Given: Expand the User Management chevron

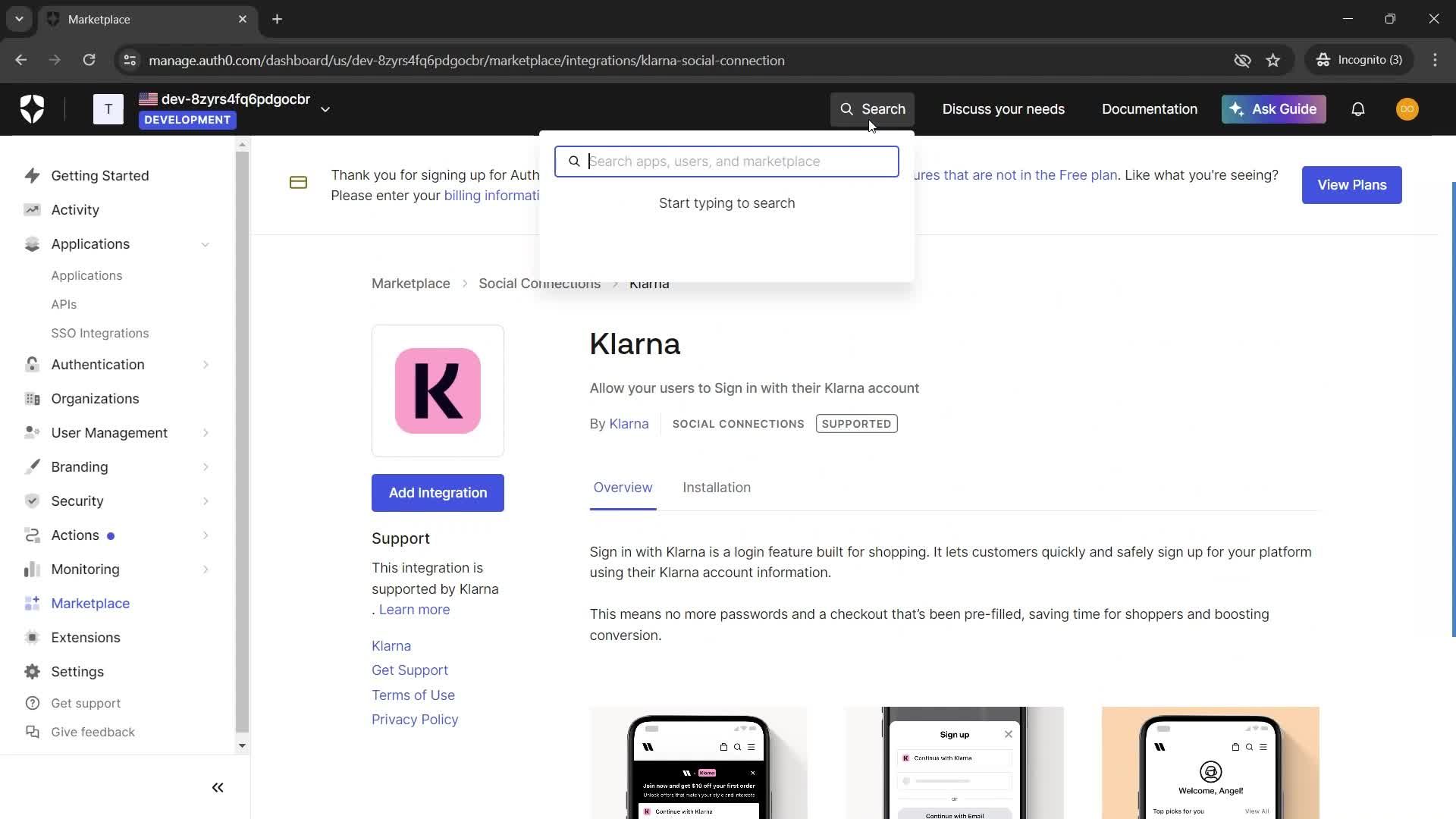Looking at the screenshot, I should click(x=206, y=433).
